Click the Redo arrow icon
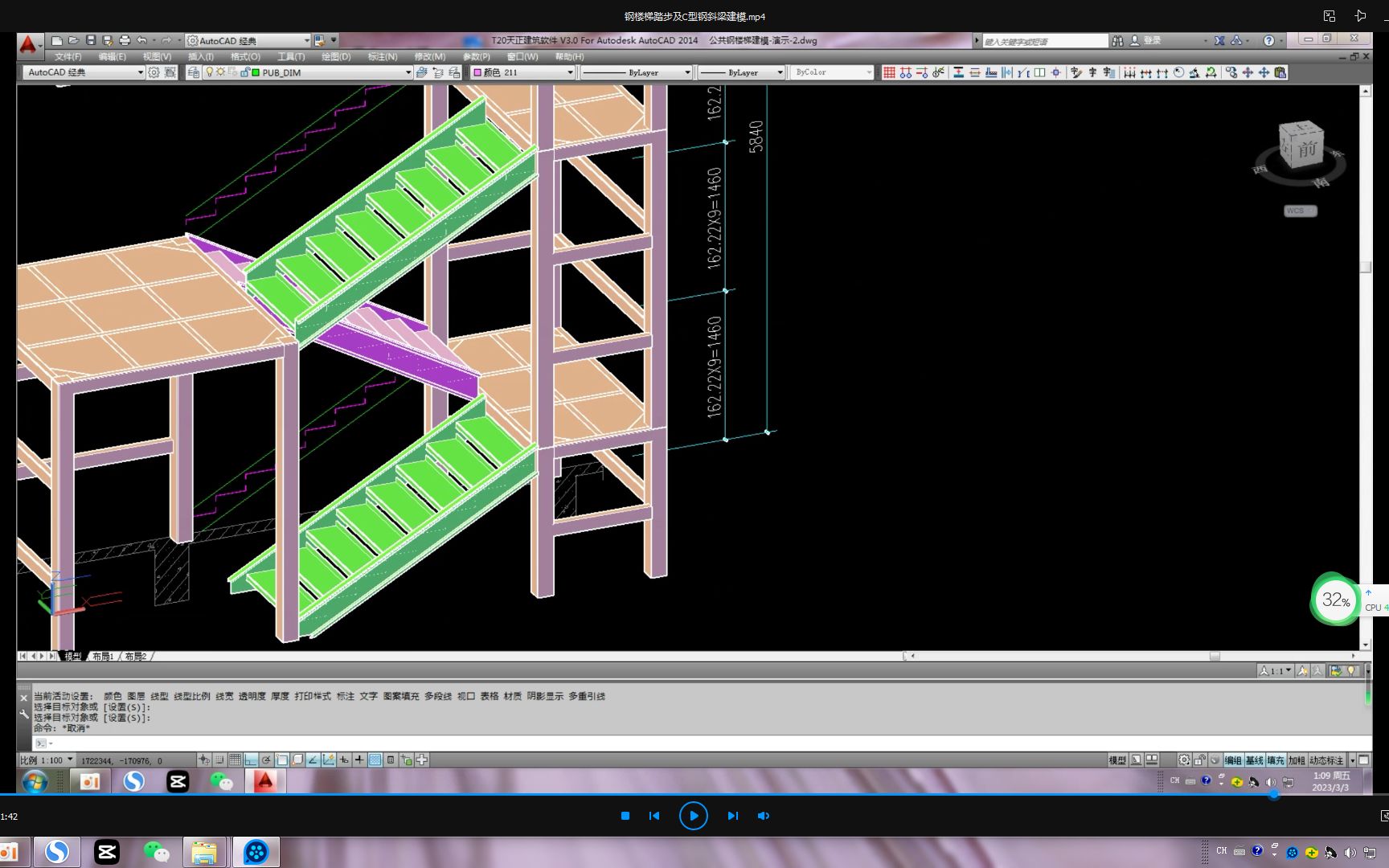This screenshot has width=1389, height=868. coord(166,40)
